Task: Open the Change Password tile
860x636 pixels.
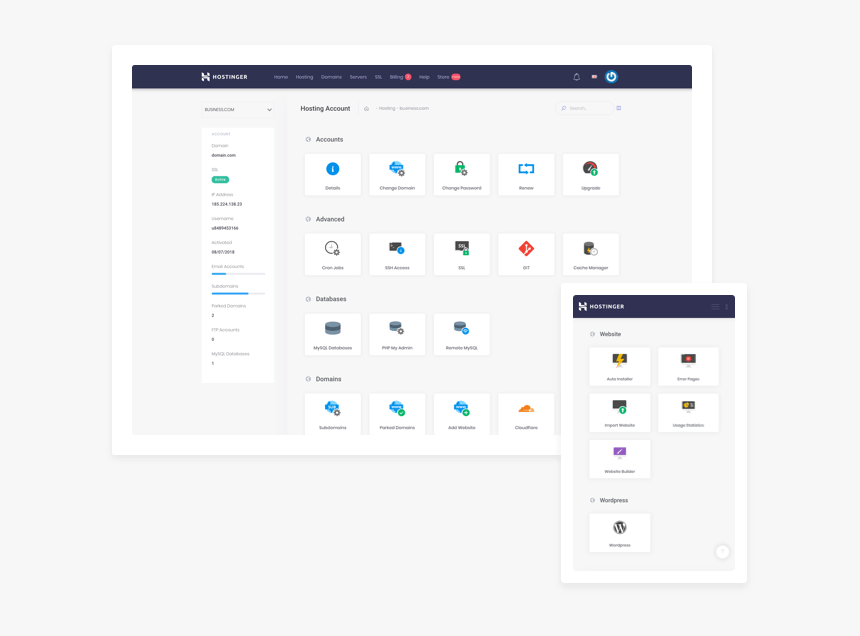Action: [x=461, y=174]
